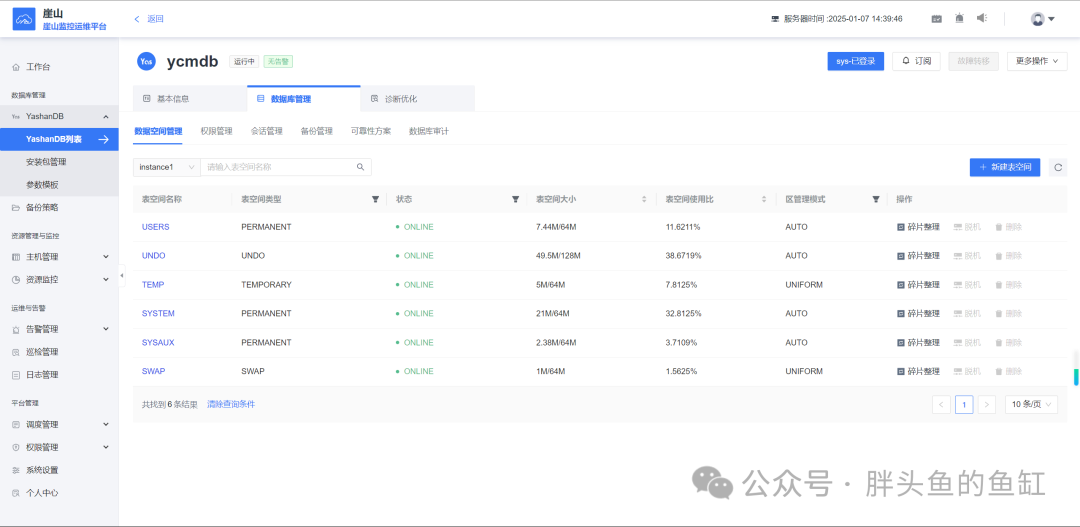The width and height of the screenshot is (1080, 527).
Task: Click 脱机 for SWAP tablespace
Action: (967, 371)
